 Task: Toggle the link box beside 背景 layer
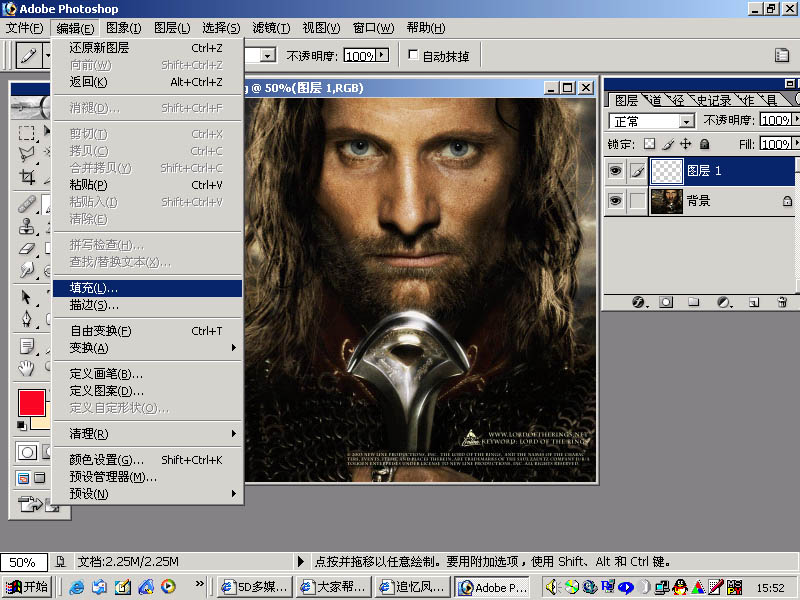637,201
